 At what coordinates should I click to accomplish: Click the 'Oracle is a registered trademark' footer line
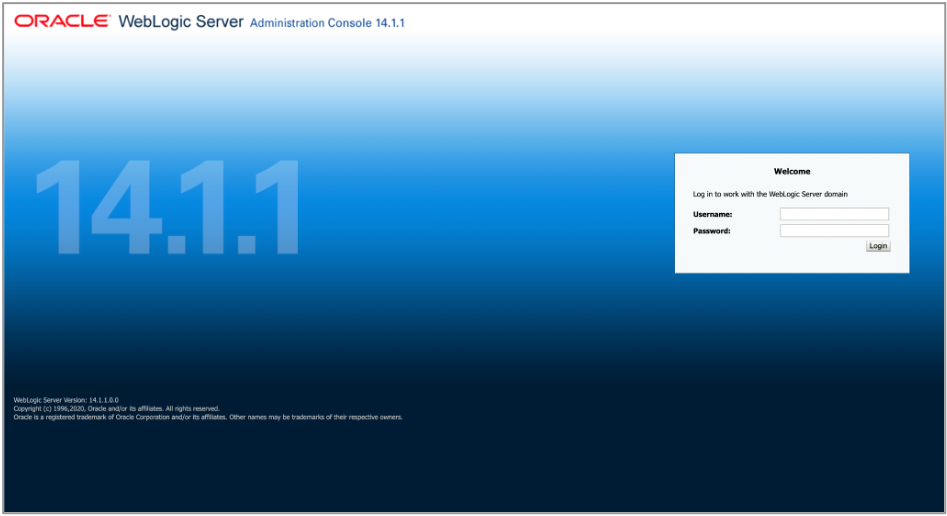click(x=208, y=417)
